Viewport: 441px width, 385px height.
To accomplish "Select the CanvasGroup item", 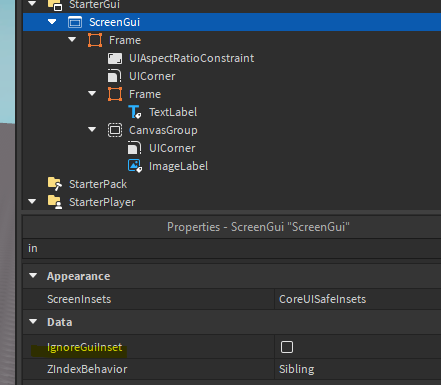I will pos(163,130).
